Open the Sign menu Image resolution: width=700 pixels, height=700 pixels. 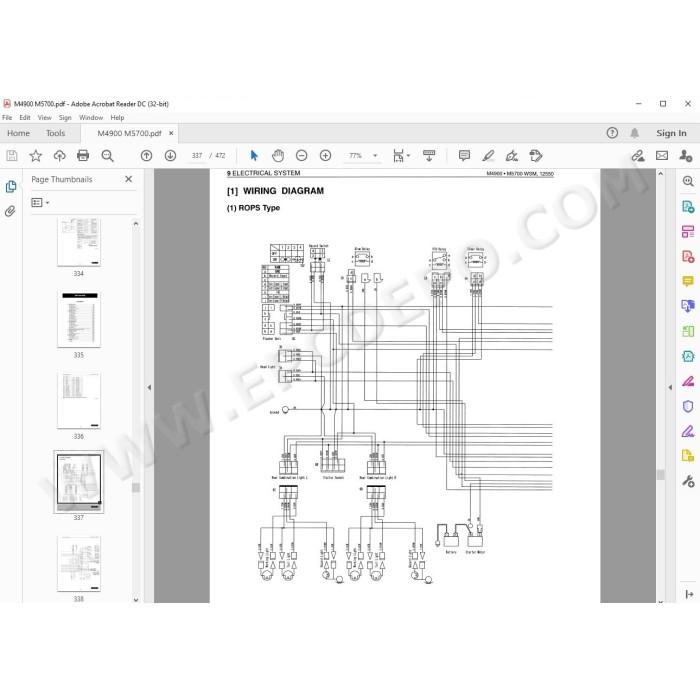[x=65, y=117]
